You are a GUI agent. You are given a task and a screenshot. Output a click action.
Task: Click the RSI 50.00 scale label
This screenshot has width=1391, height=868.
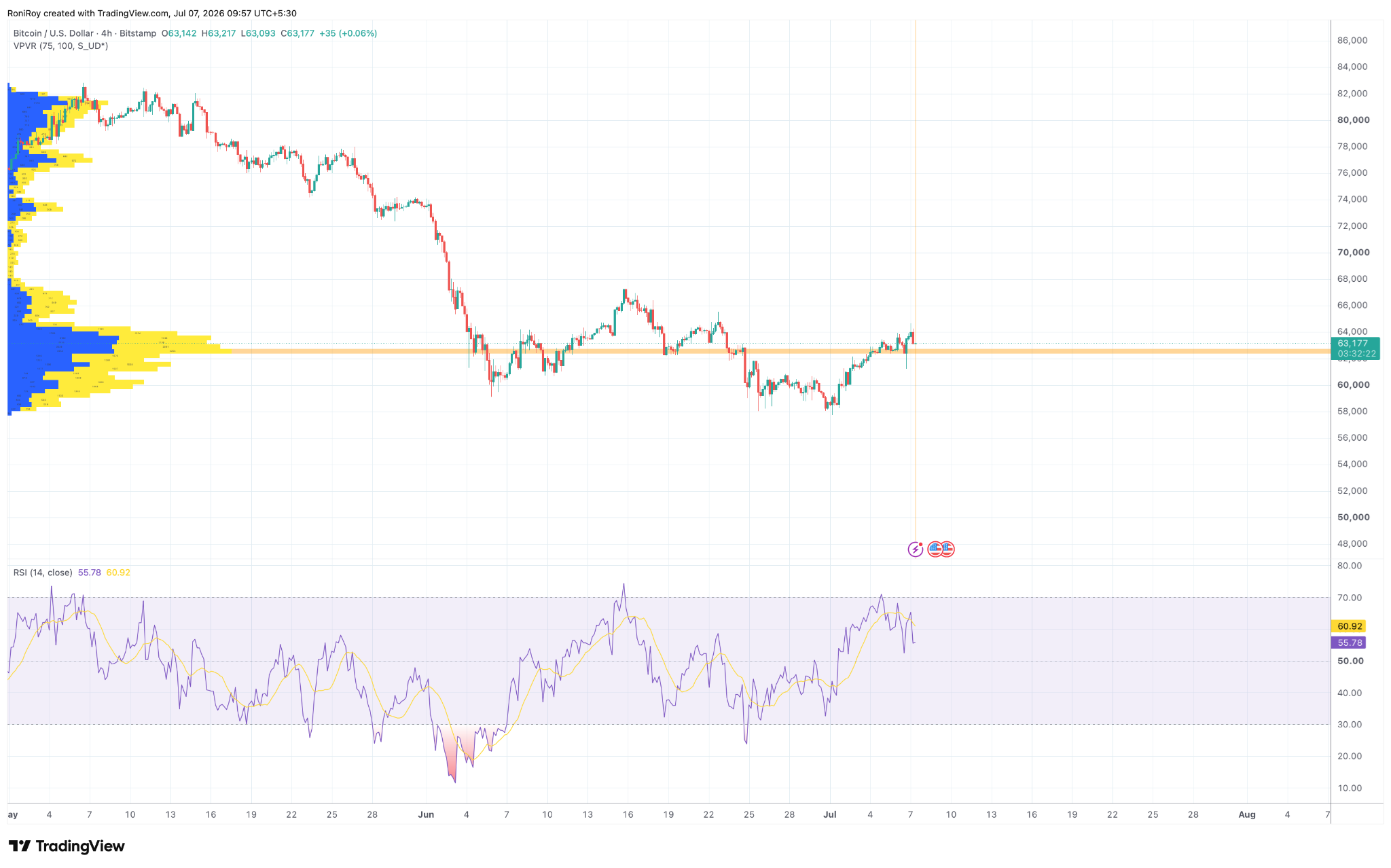pyautogui.click(x=1350, y=661)
